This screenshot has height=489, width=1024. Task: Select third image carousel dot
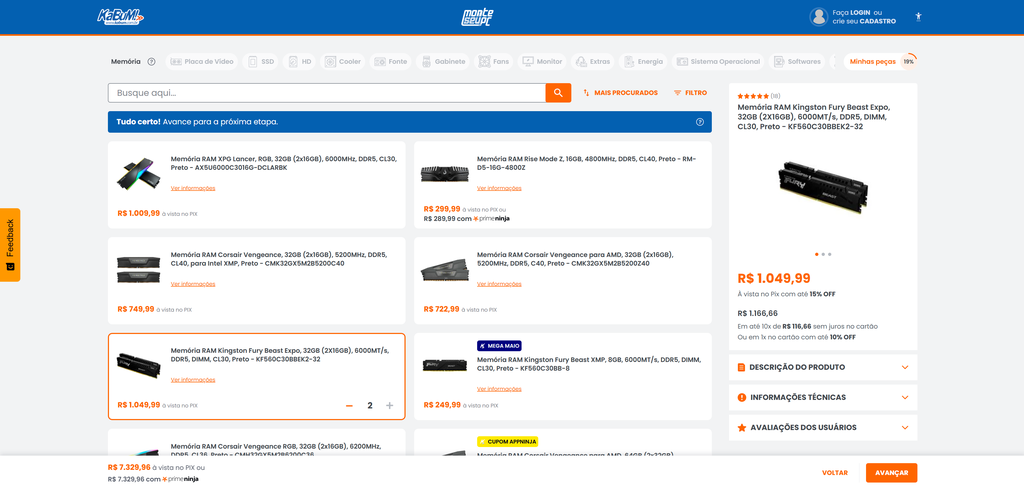[829, 254]
